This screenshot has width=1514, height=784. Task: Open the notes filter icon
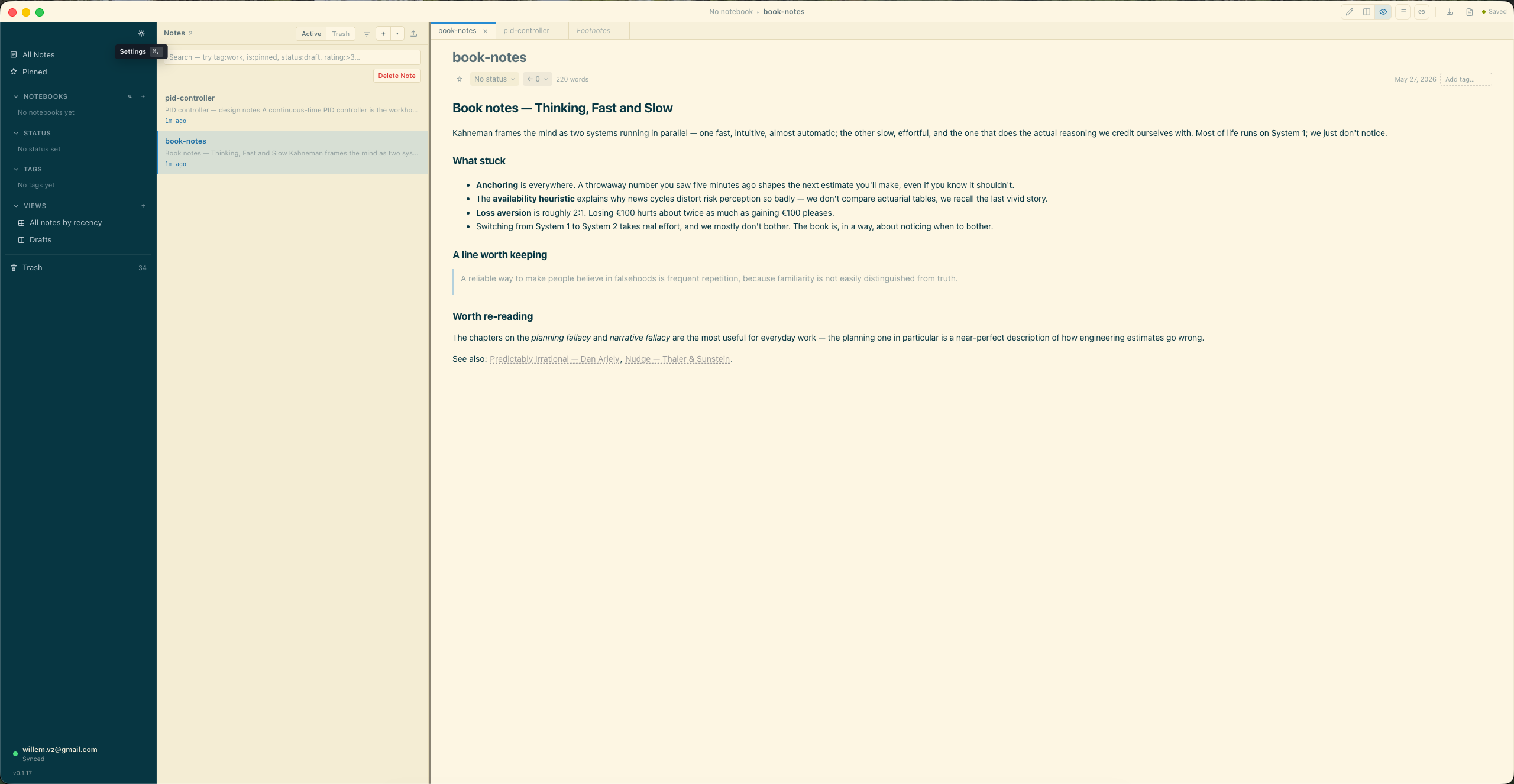click(367, 34)
